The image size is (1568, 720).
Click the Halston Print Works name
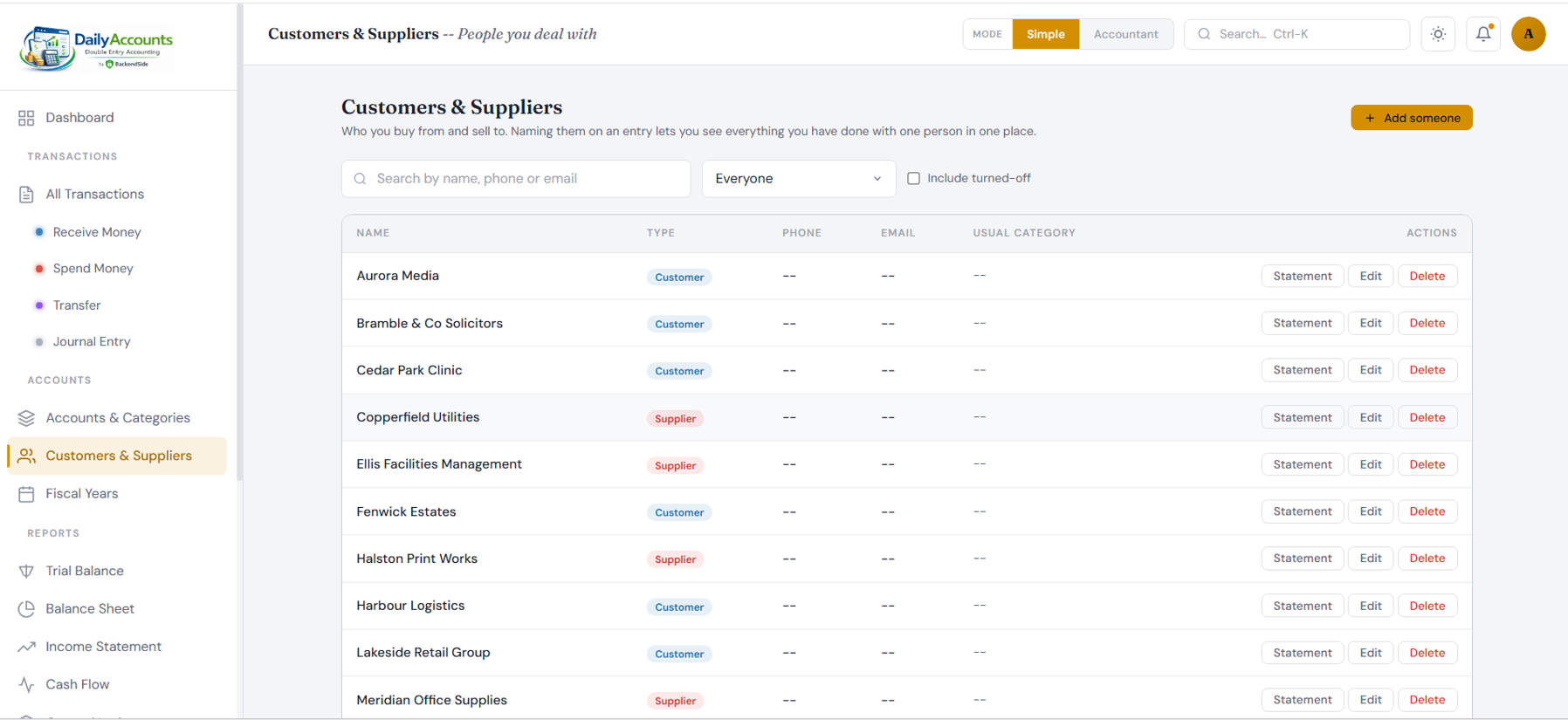(416, 559)
